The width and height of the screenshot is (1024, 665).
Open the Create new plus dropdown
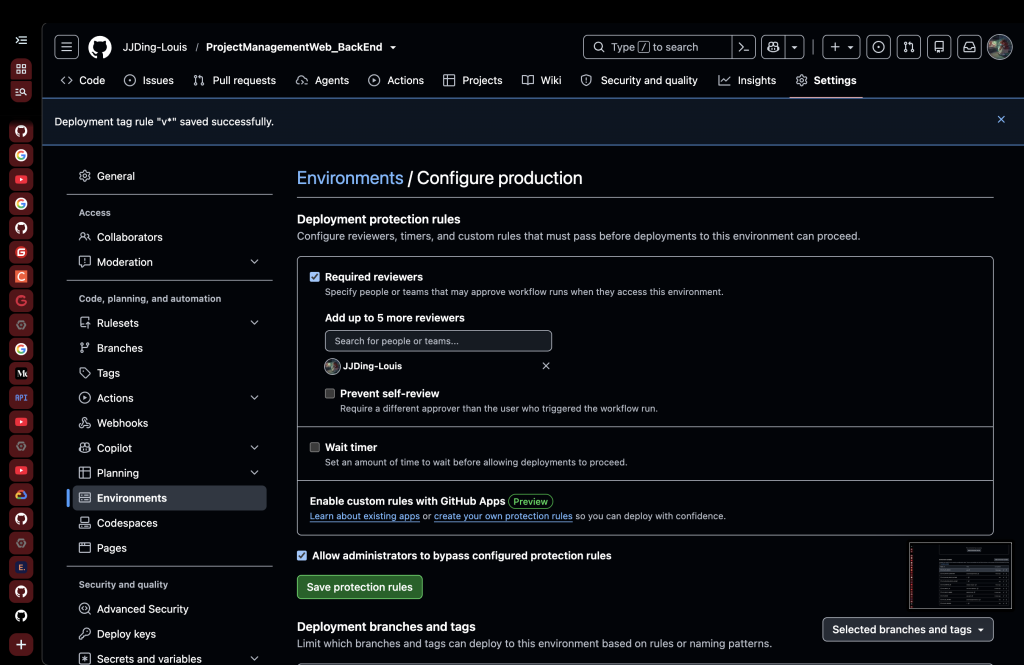click(x=841, y=47)
